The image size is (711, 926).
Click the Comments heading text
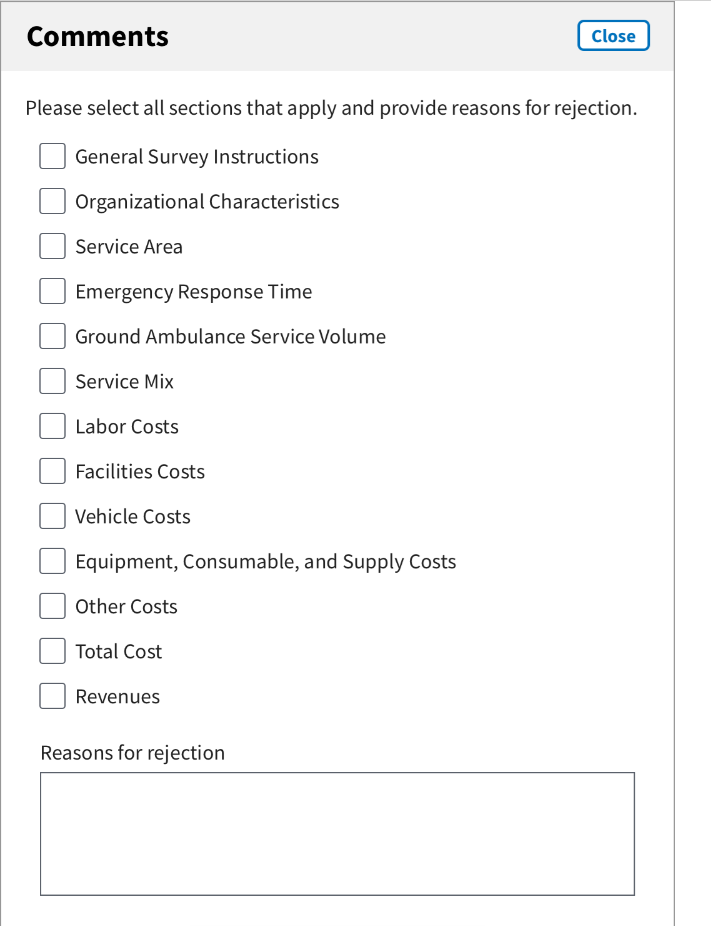(97, 37)
